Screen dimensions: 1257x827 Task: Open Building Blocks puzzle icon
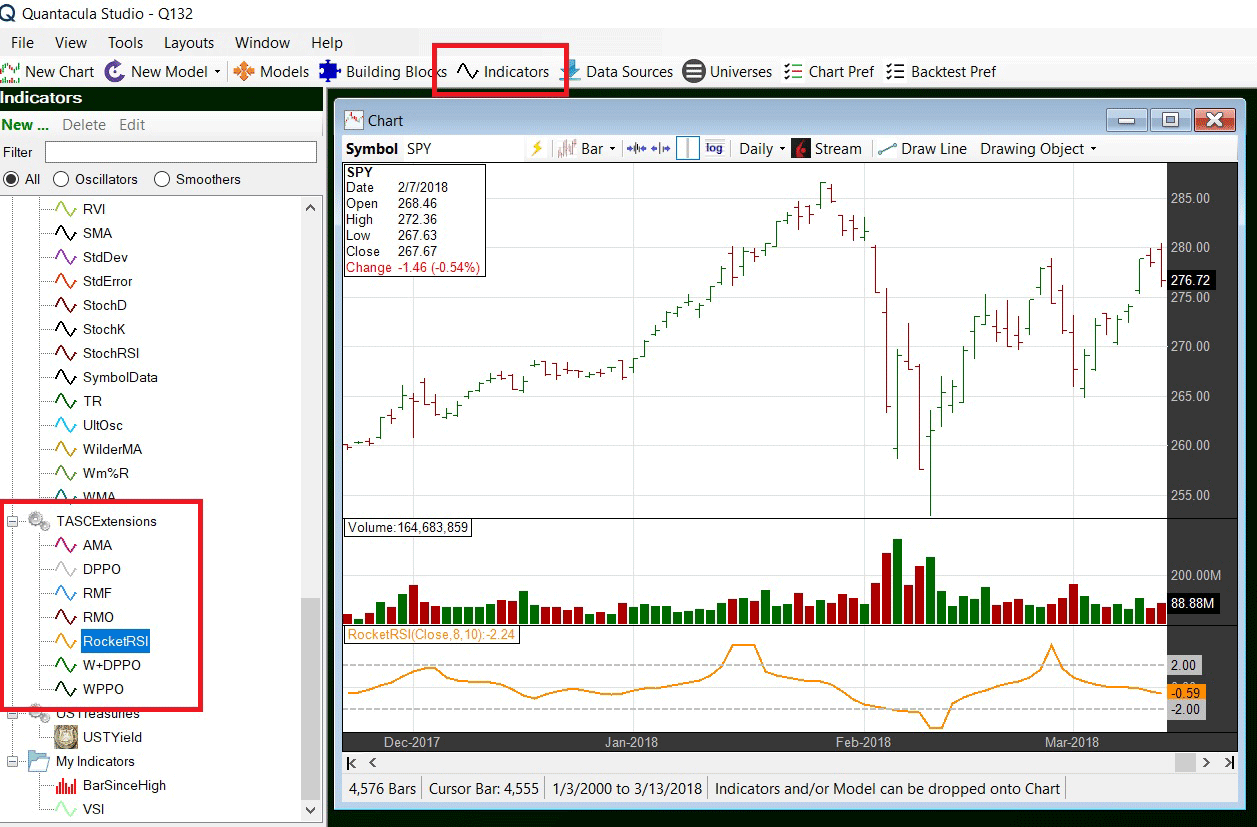329,71
